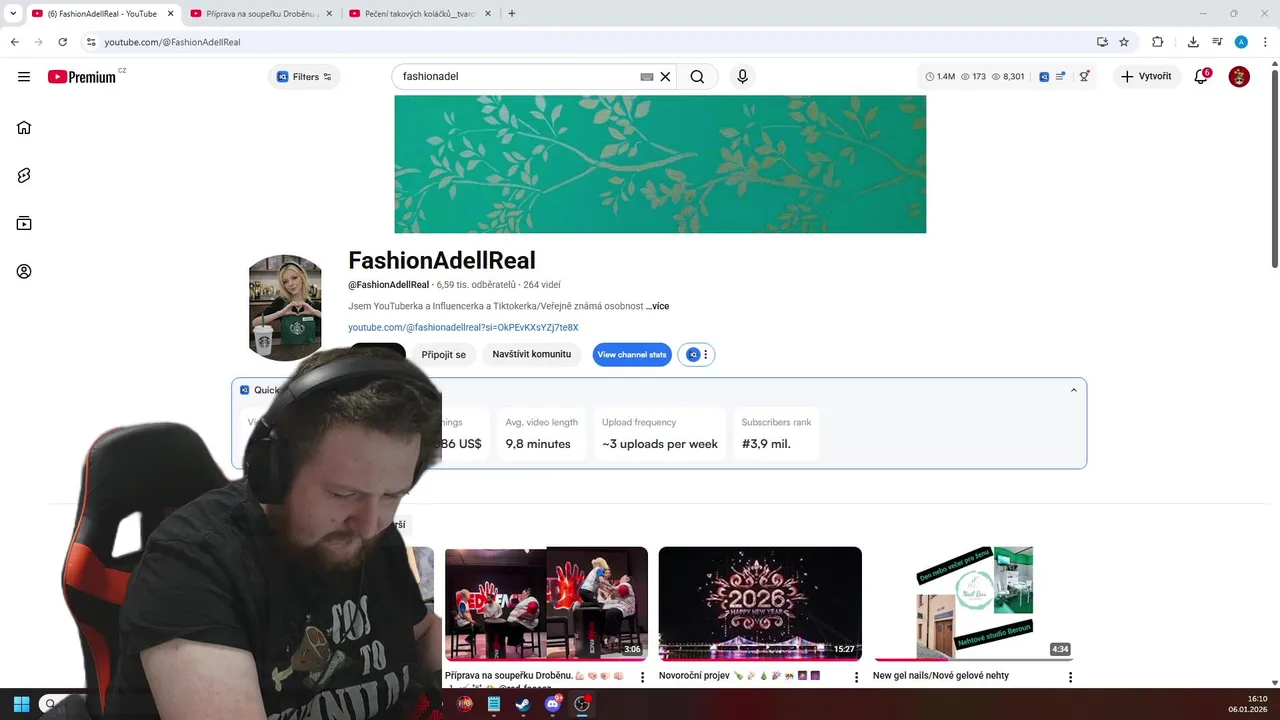Click the Připojit se join button
Viewport: 1280px width, 720px height.
(x=444, y=355)
